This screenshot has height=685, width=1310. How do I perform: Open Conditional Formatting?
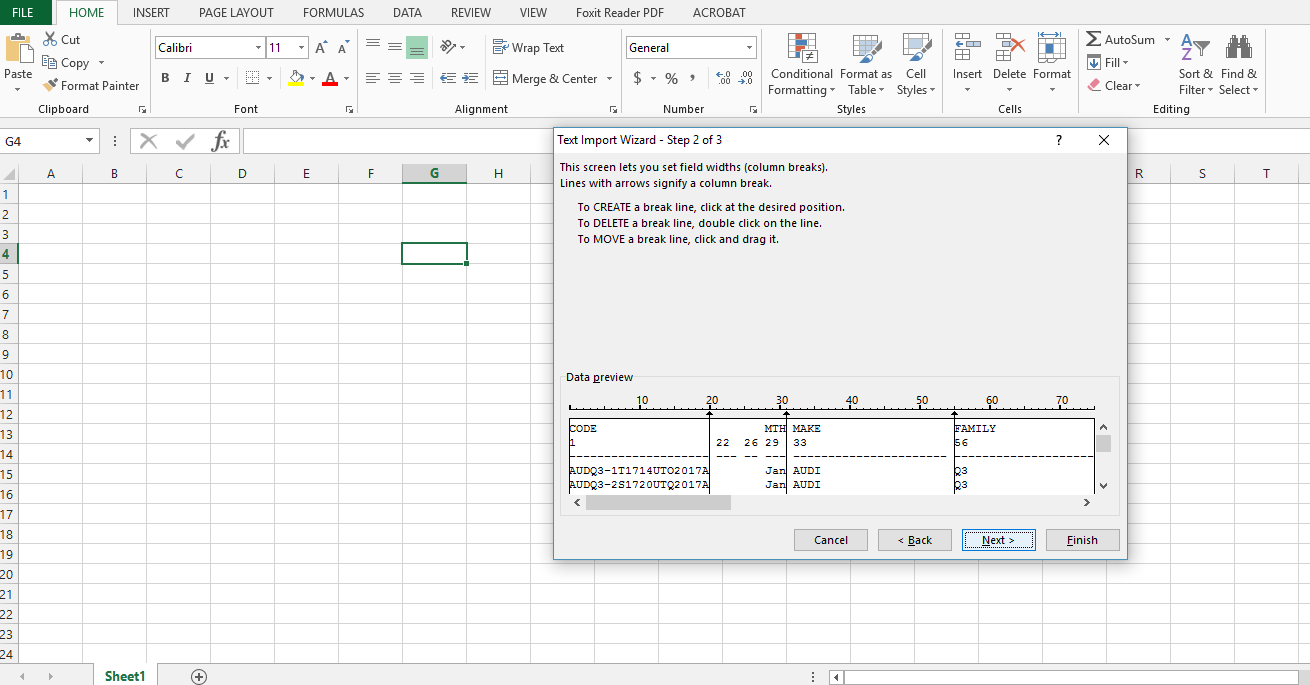(800, 65)
